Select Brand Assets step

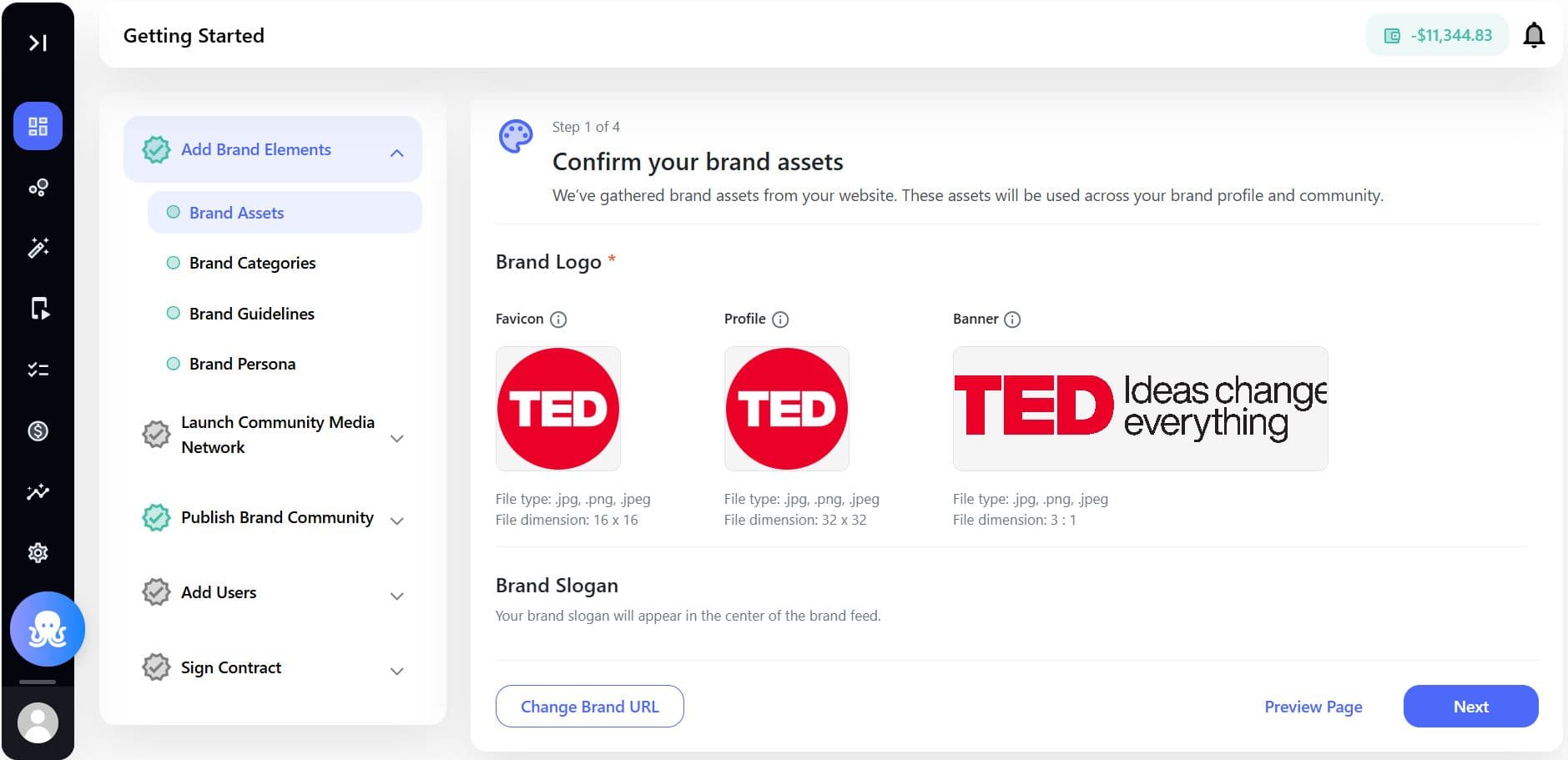285,213
